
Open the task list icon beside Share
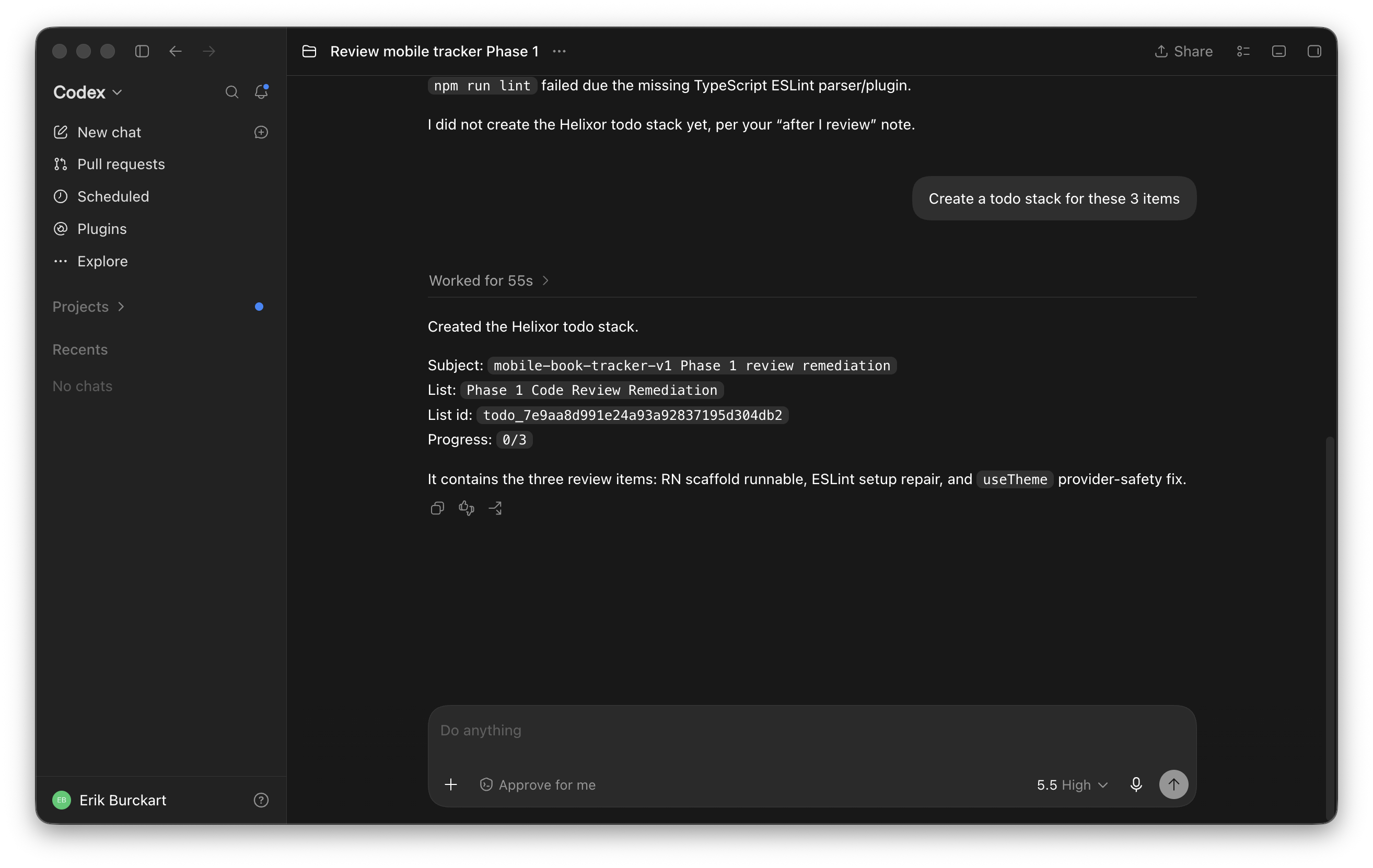click(x=1243, y=51)
